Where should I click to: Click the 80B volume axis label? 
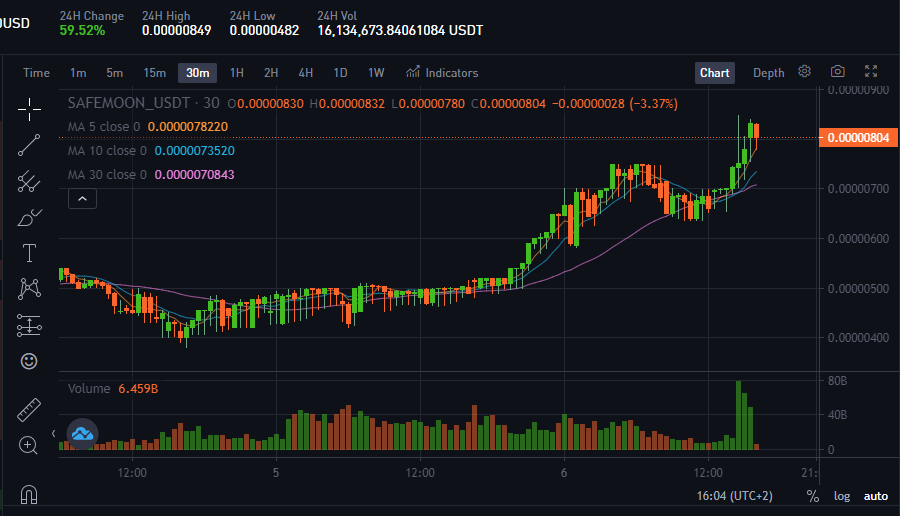tap(837, 381)
